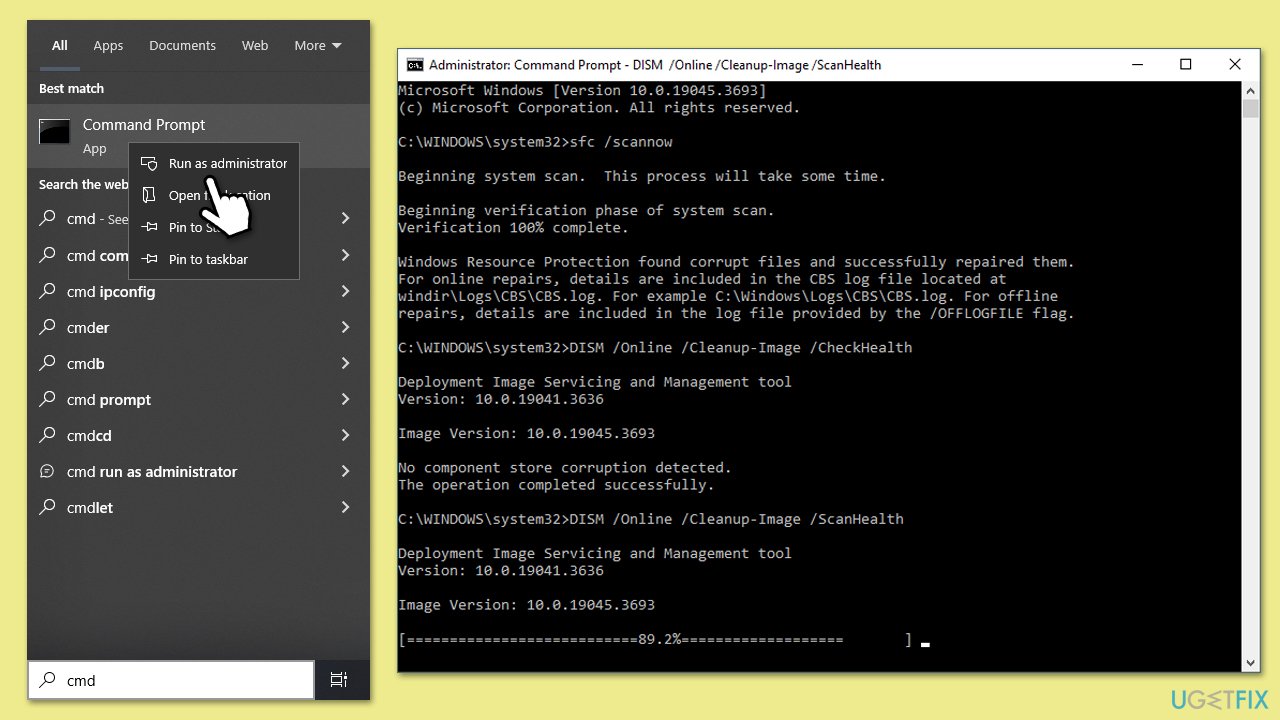Click the search icon beside 'cmder' suggestion
The width and height of the screenshot is (1280, 720).
point(47,327)
